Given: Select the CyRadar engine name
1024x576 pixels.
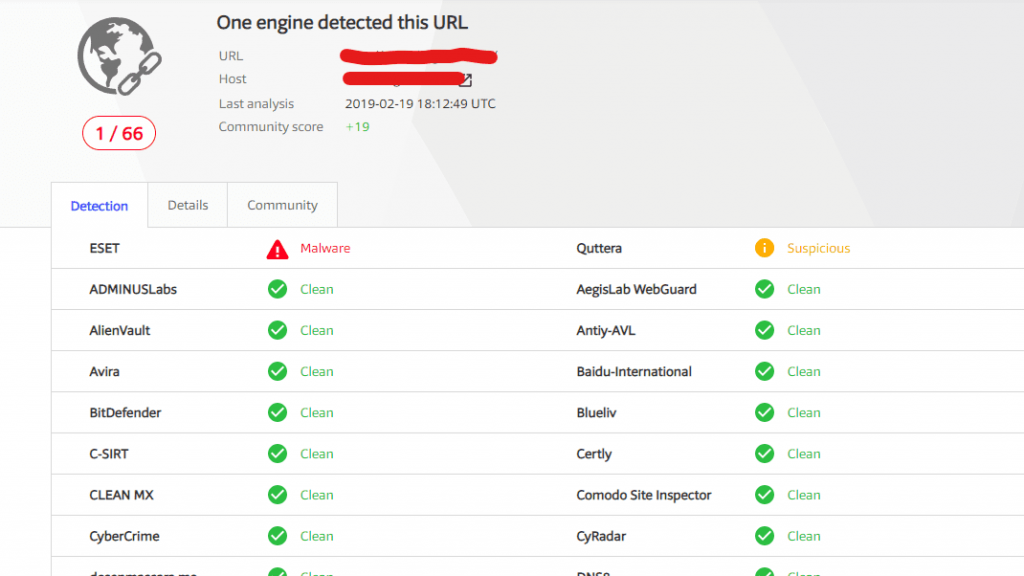Looking at the screenshot, I should [601, 536].
